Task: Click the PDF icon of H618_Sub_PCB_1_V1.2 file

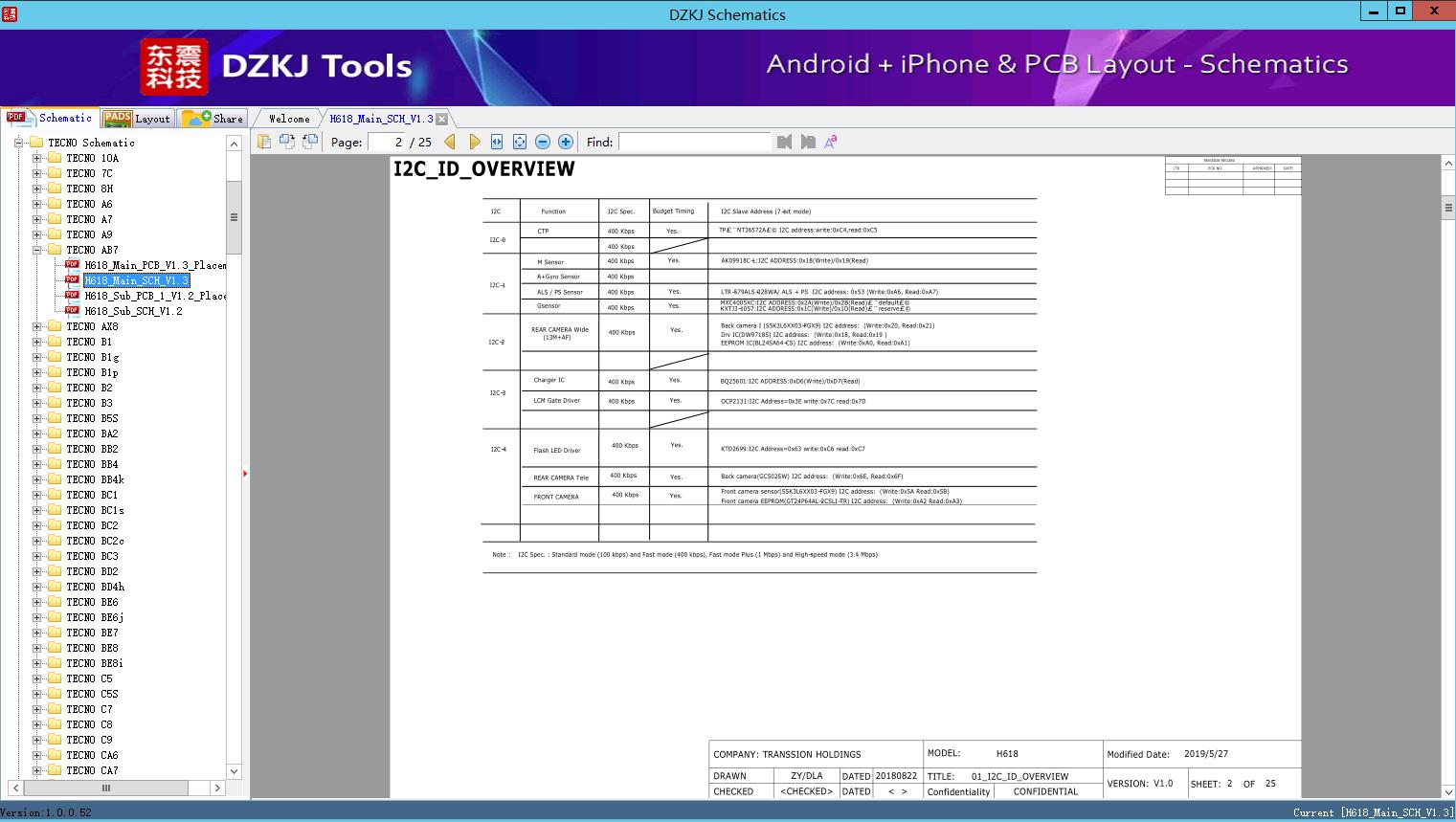Action: tap(72, 296)
